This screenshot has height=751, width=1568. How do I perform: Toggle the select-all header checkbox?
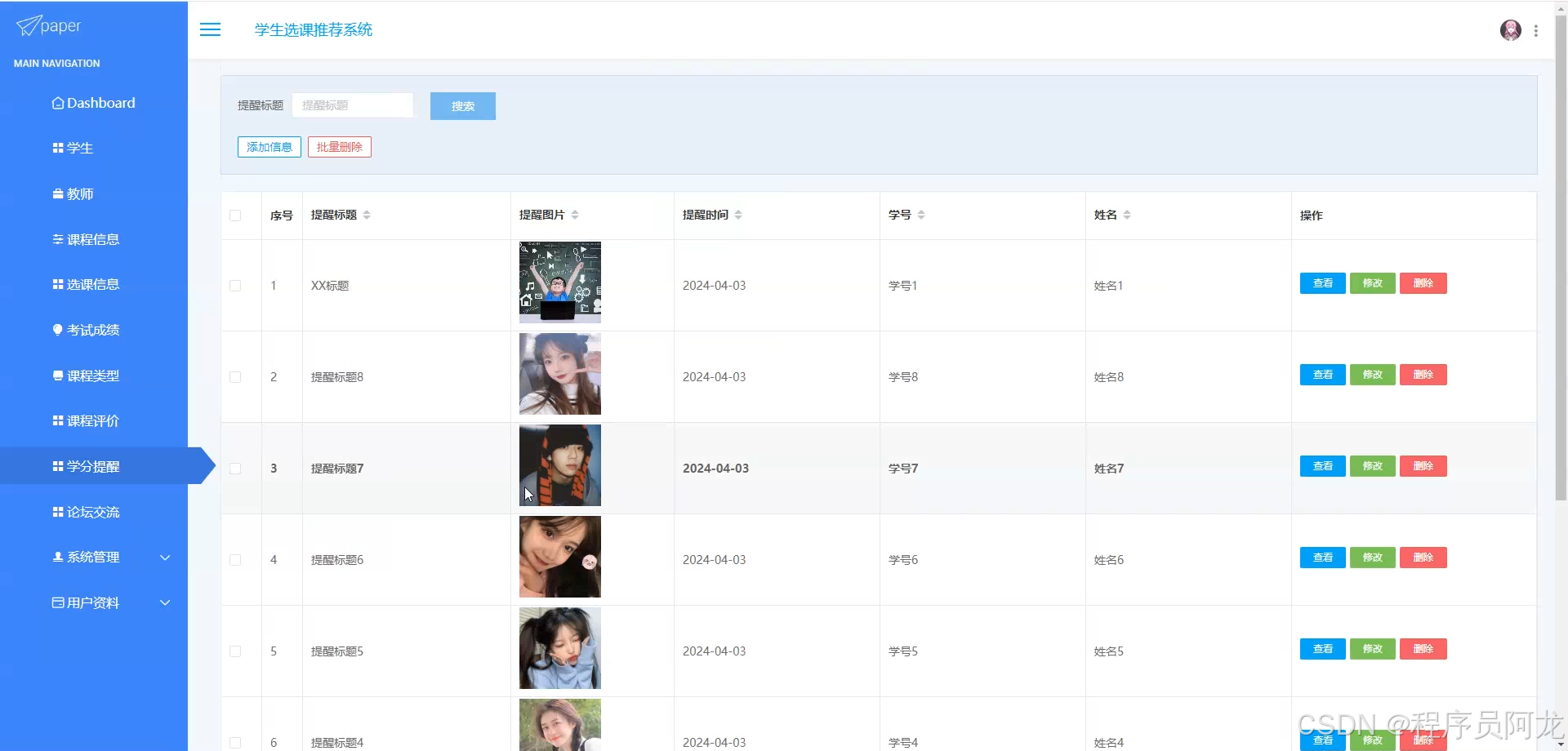(x=235, y=216)
